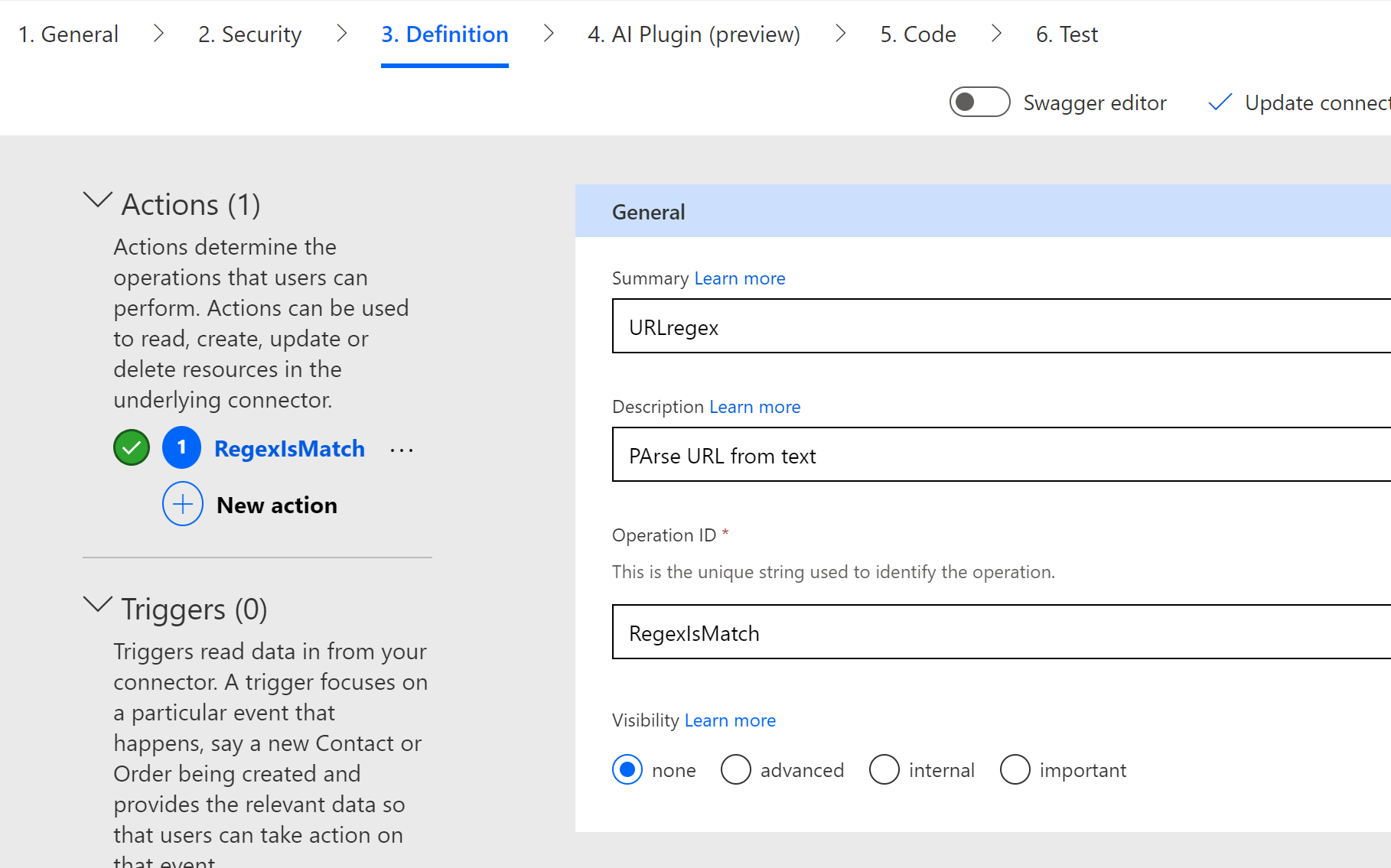Switch to the 6. Test tab
1391x868 pixels.
pyautogui.click(x=1066, y=34)
